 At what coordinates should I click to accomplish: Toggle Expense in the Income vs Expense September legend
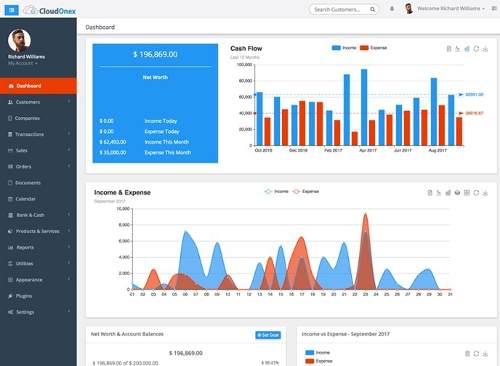tap(319, 361)
